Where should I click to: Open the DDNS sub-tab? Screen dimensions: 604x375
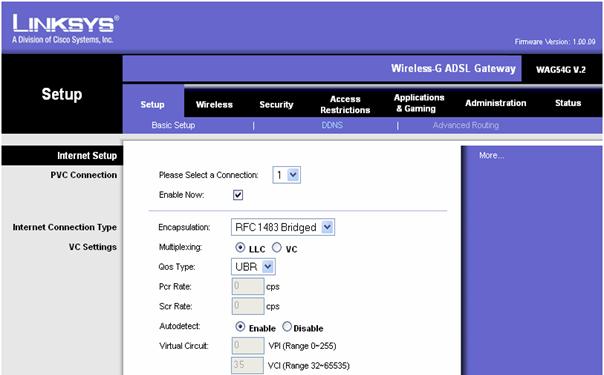tap(332, 125)
